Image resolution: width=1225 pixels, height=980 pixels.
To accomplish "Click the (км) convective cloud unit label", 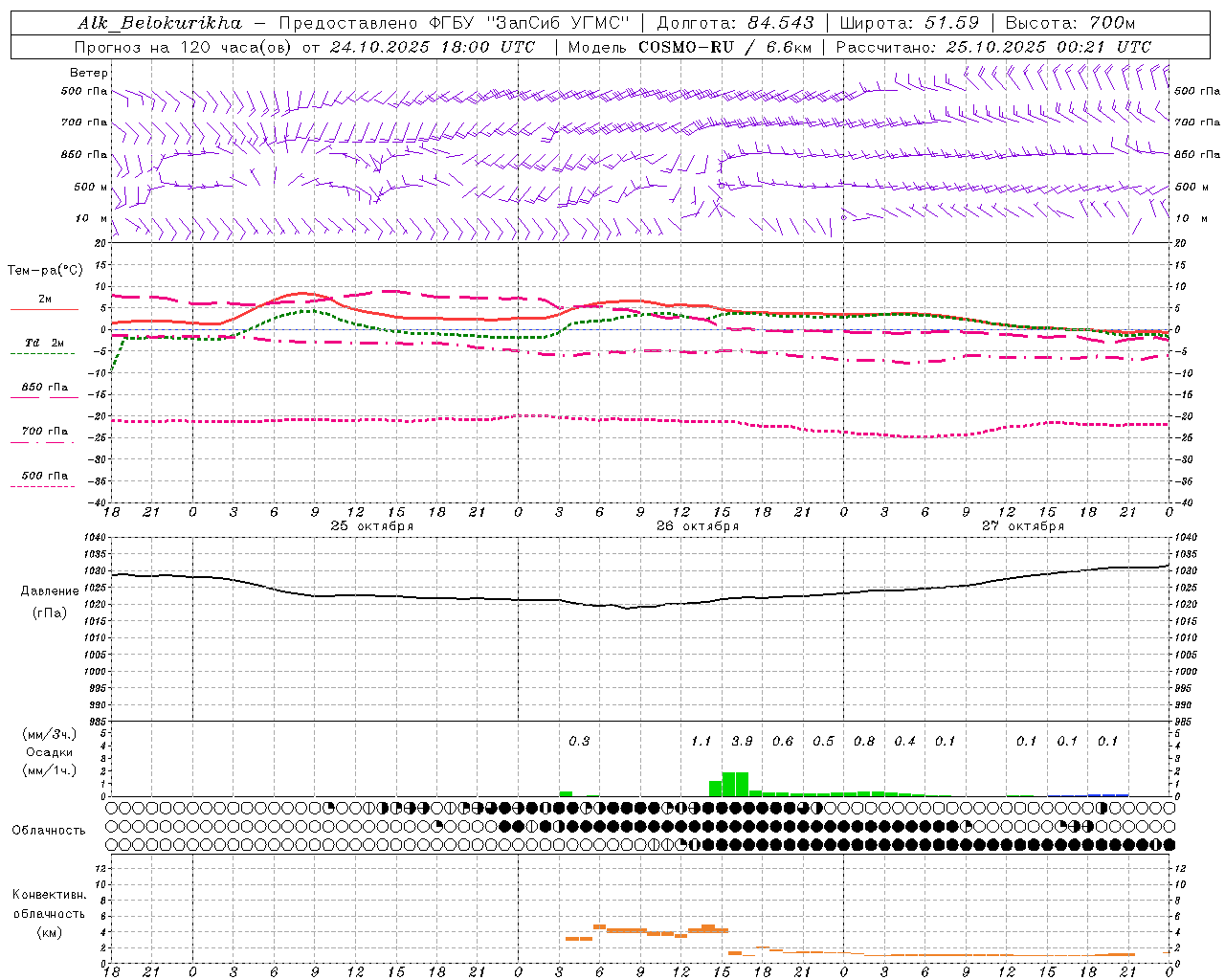I will click(49, 932).
